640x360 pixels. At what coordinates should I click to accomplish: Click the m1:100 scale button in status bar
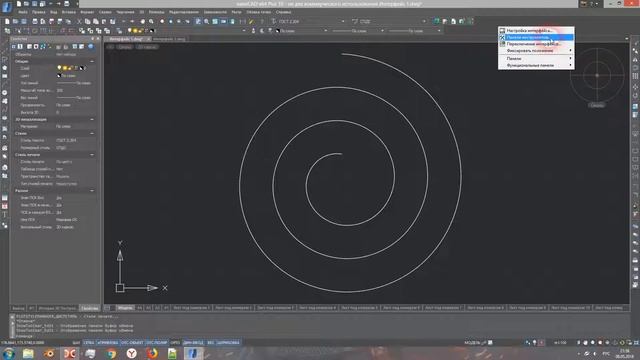(560, 342)
